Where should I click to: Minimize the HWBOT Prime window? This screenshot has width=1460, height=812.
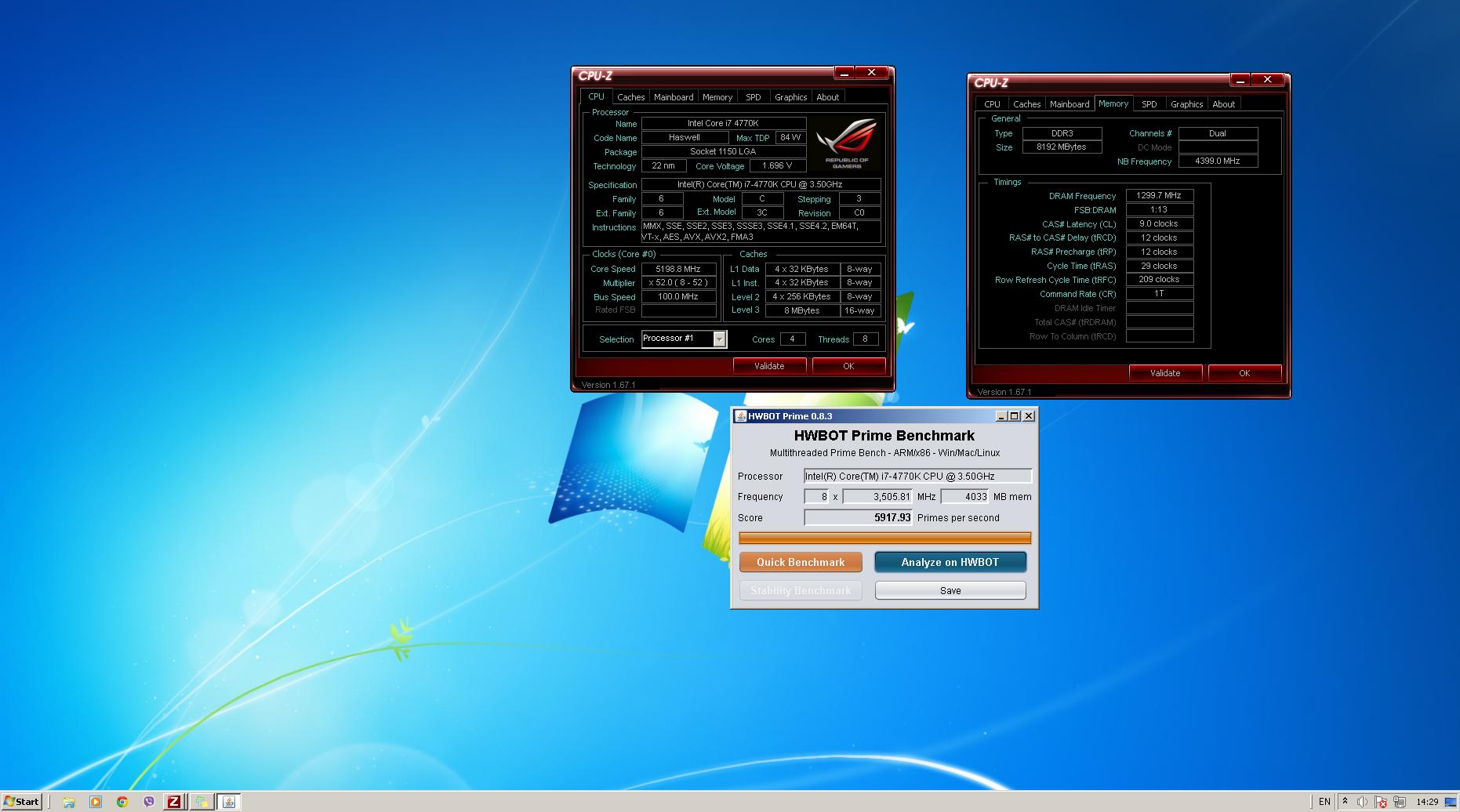point(1001,416)
